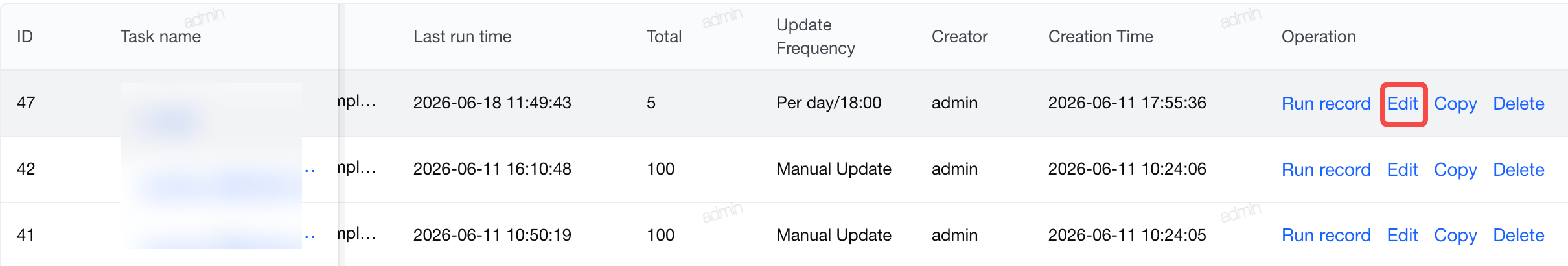Delete task 41
This screenshot has height=266, width=1568.
tap(1519, 236)
